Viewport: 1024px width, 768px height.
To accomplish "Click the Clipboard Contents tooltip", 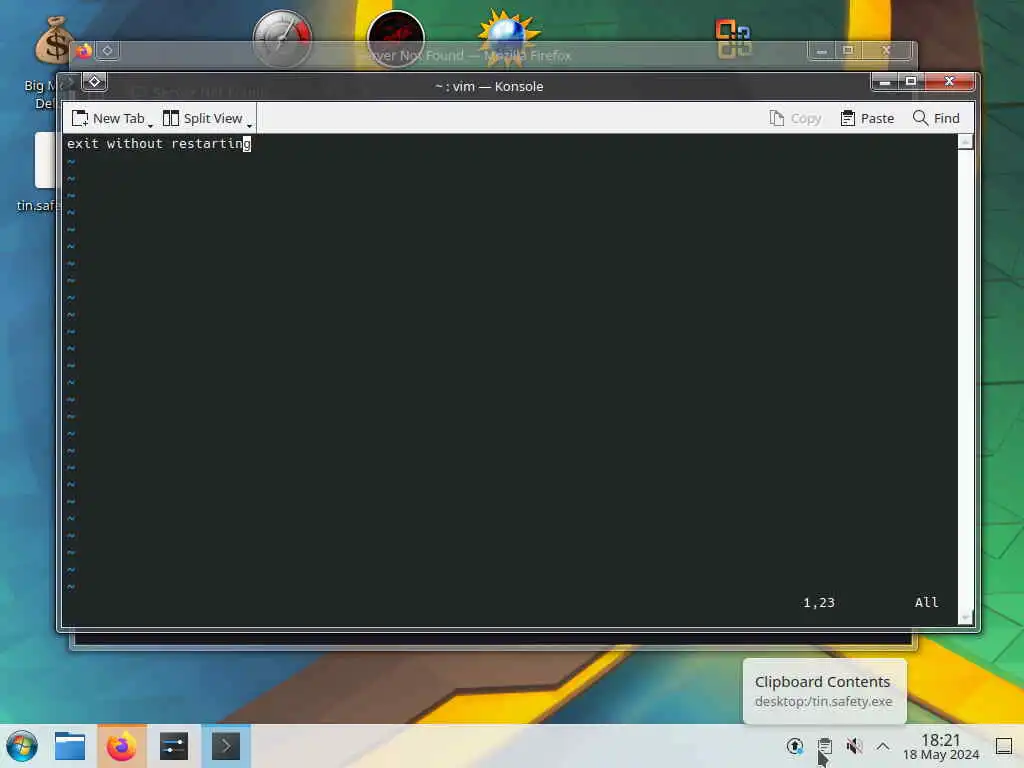I will (x=824, y=691).
